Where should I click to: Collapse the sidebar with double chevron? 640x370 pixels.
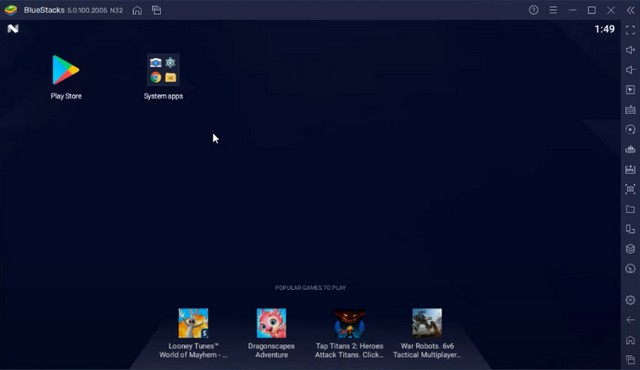(631, 10)
